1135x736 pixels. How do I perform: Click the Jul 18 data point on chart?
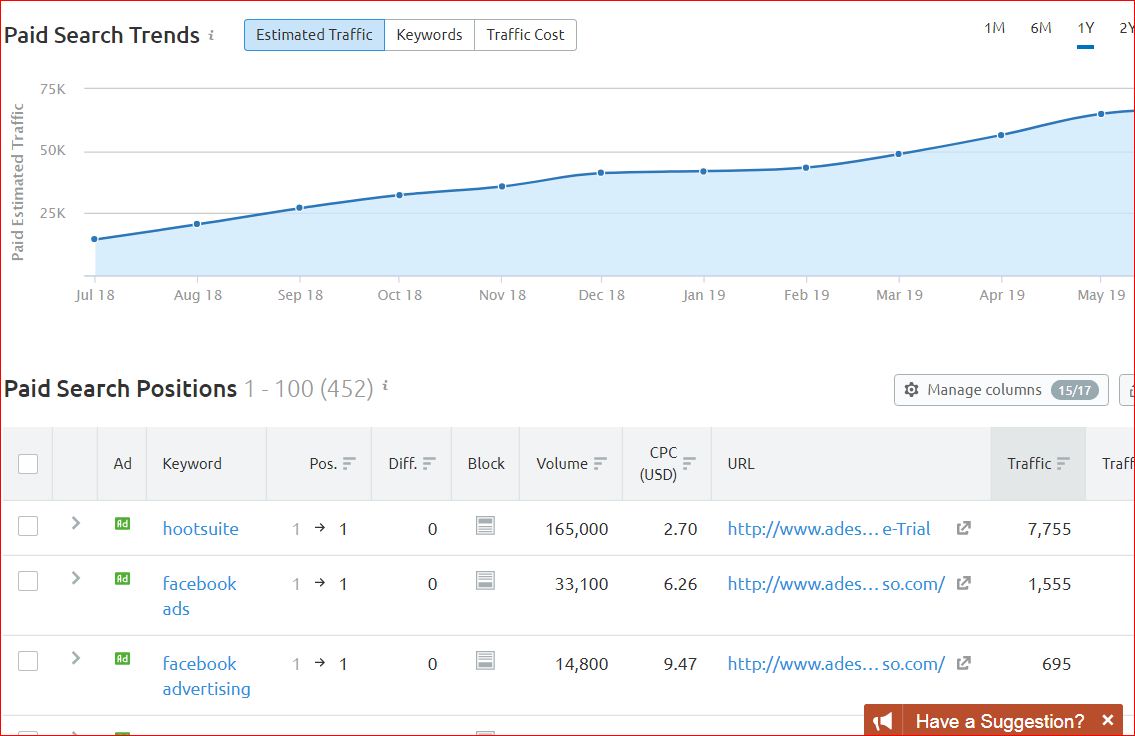[94, 239]
